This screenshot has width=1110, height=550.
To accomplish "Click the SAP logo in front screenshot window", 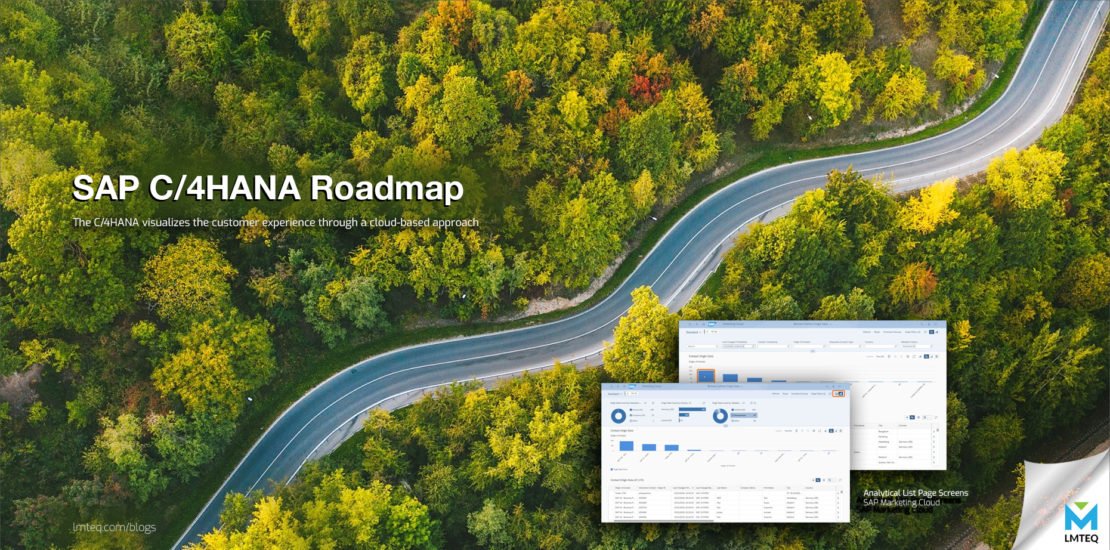I will point(630,387).
